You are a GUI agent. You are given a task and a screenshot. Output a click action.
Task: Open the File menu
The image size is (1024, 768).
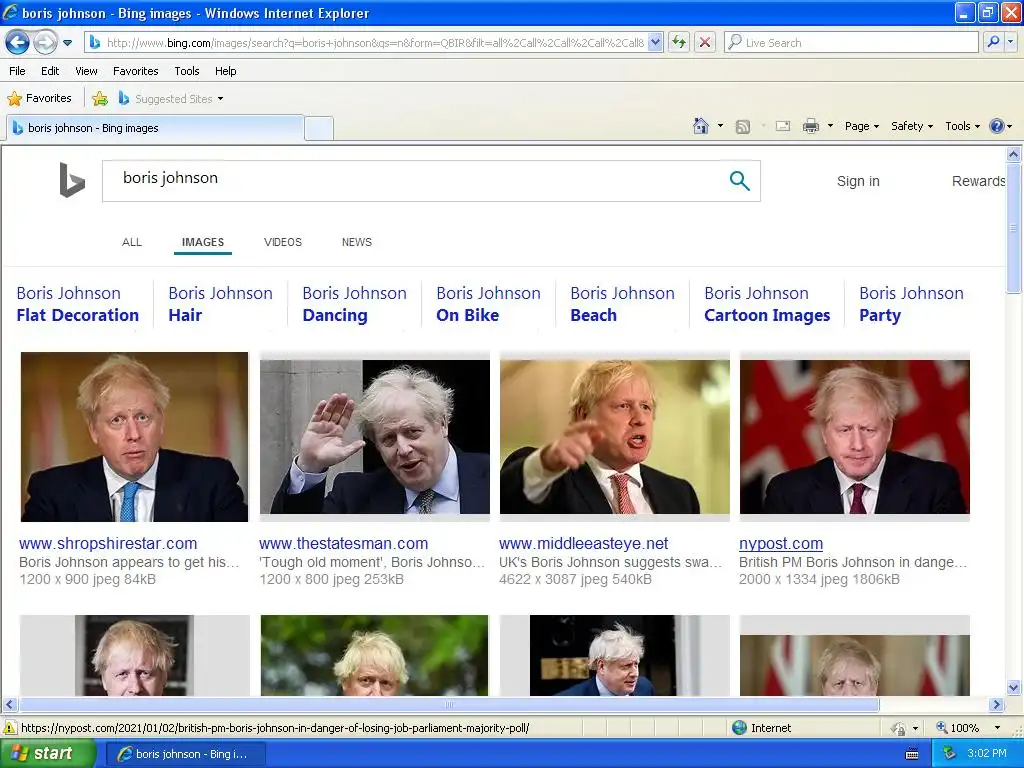point(18,71)
